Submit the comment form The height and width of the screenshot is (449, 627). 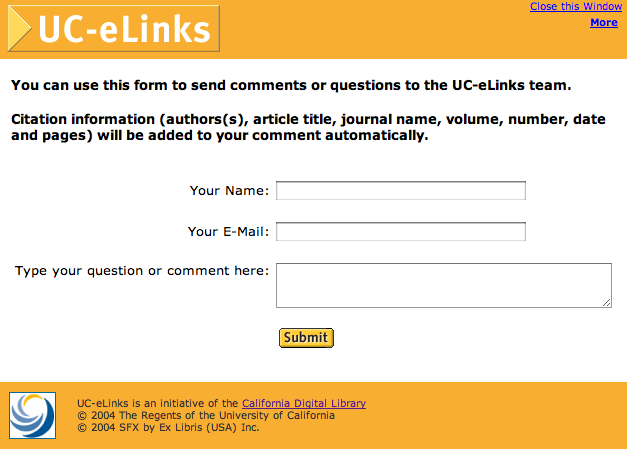(x=306, y=338)
